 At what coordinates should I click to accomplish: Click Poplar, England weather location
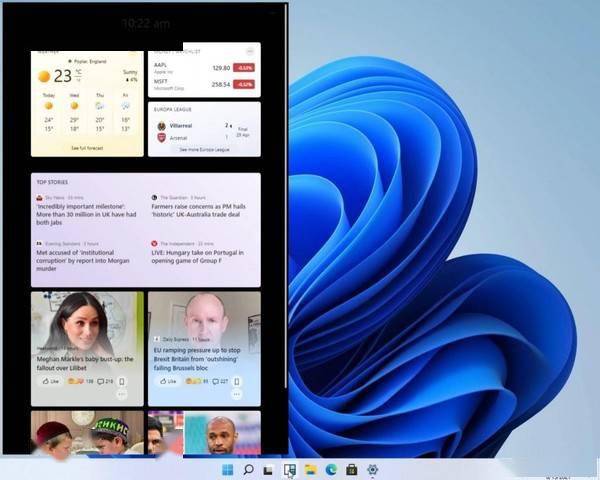click(87, 61)
